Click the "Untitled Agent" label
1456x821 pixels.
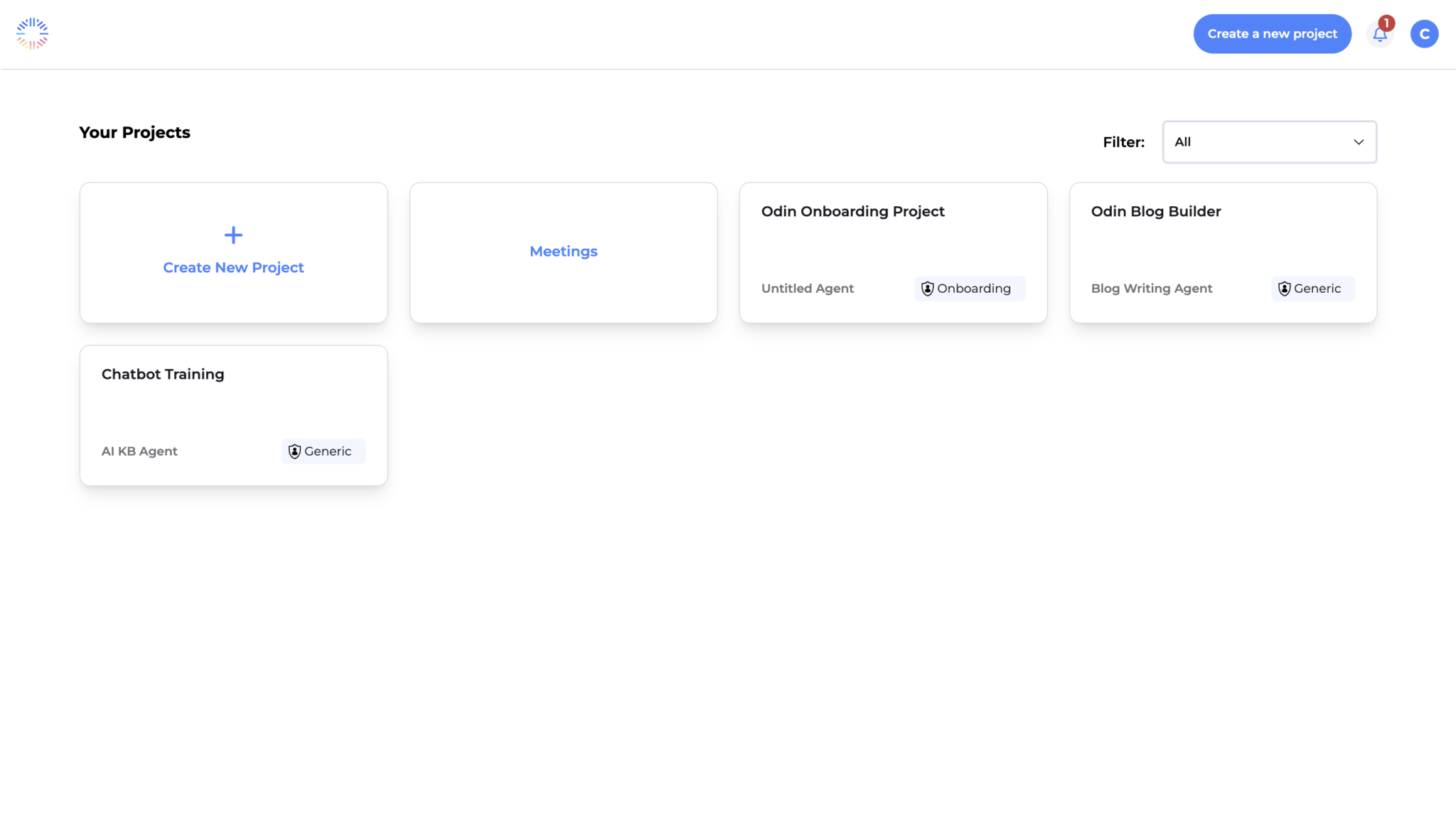[x=807, y=289]
